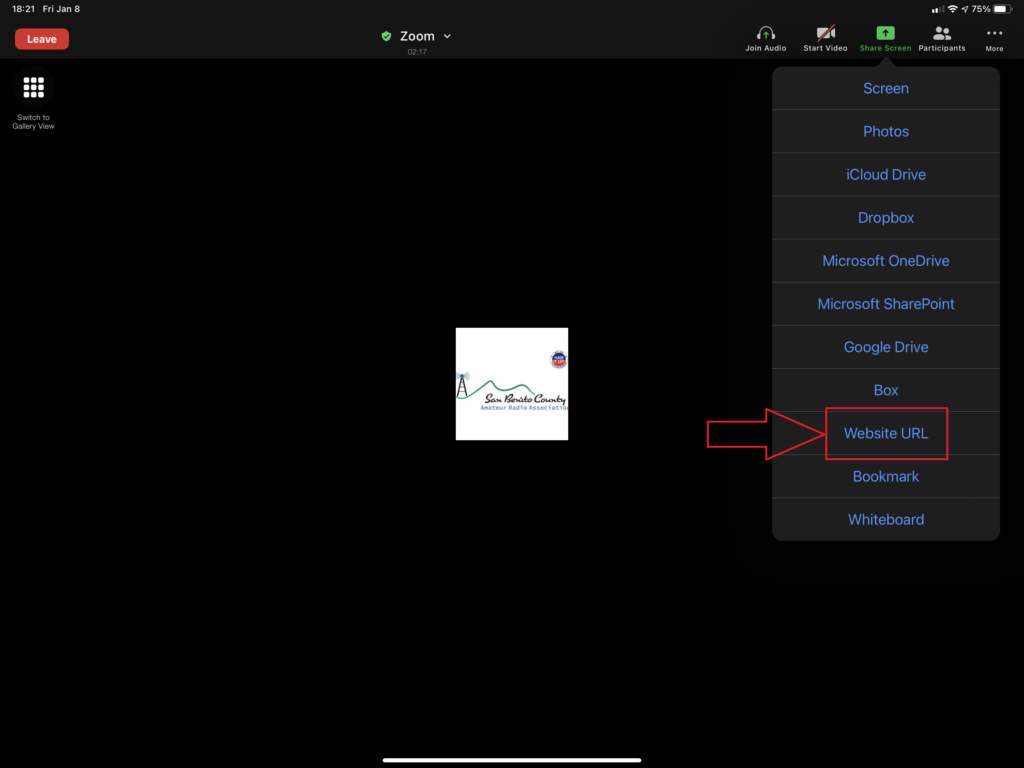Select Microsoft SharePoint option
The height and width of the screenshot is (768, 1024).
point(886,304)
